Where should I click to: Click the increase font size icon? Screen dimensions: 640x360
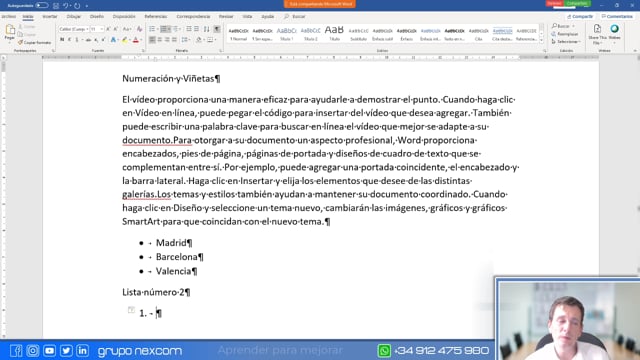pos(109,29)
